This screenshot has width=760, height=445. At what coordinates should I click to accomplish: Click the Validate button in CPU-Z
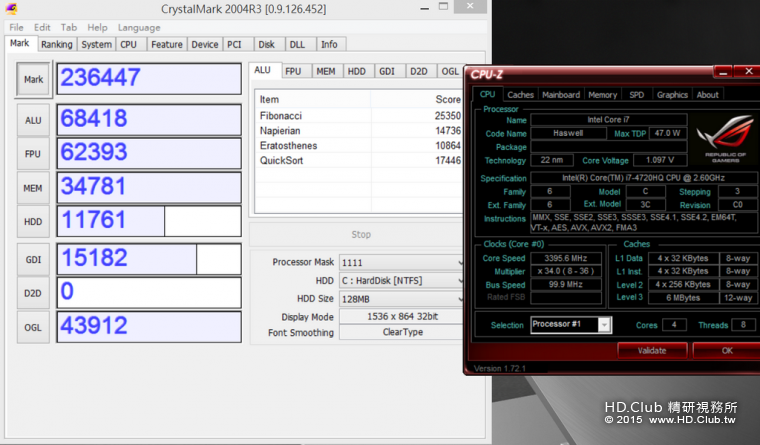point(651,350)
